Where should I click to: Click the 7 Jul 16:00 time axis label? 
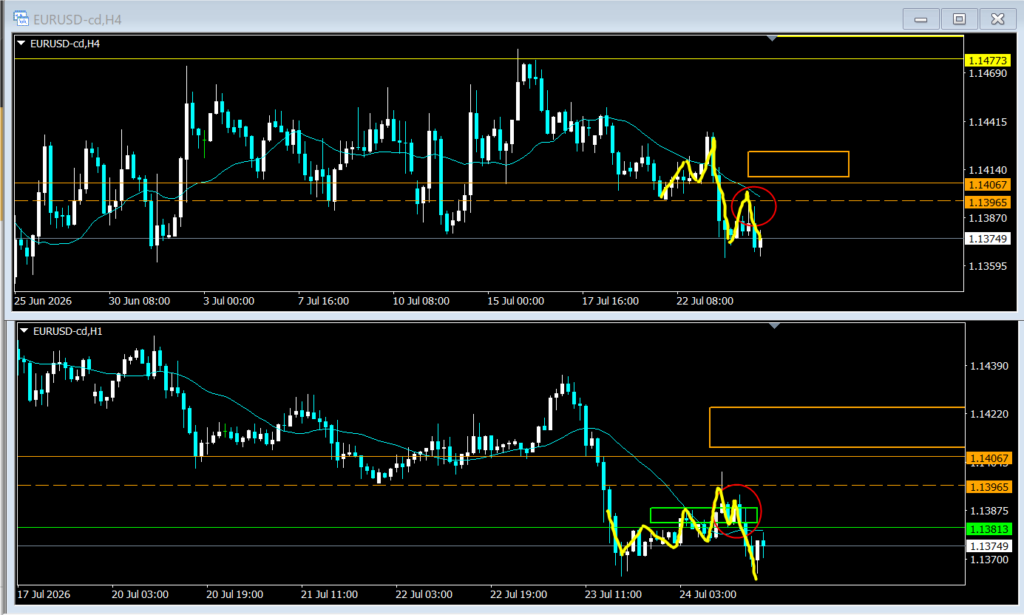pyautogui.click(x=323, y=301)
